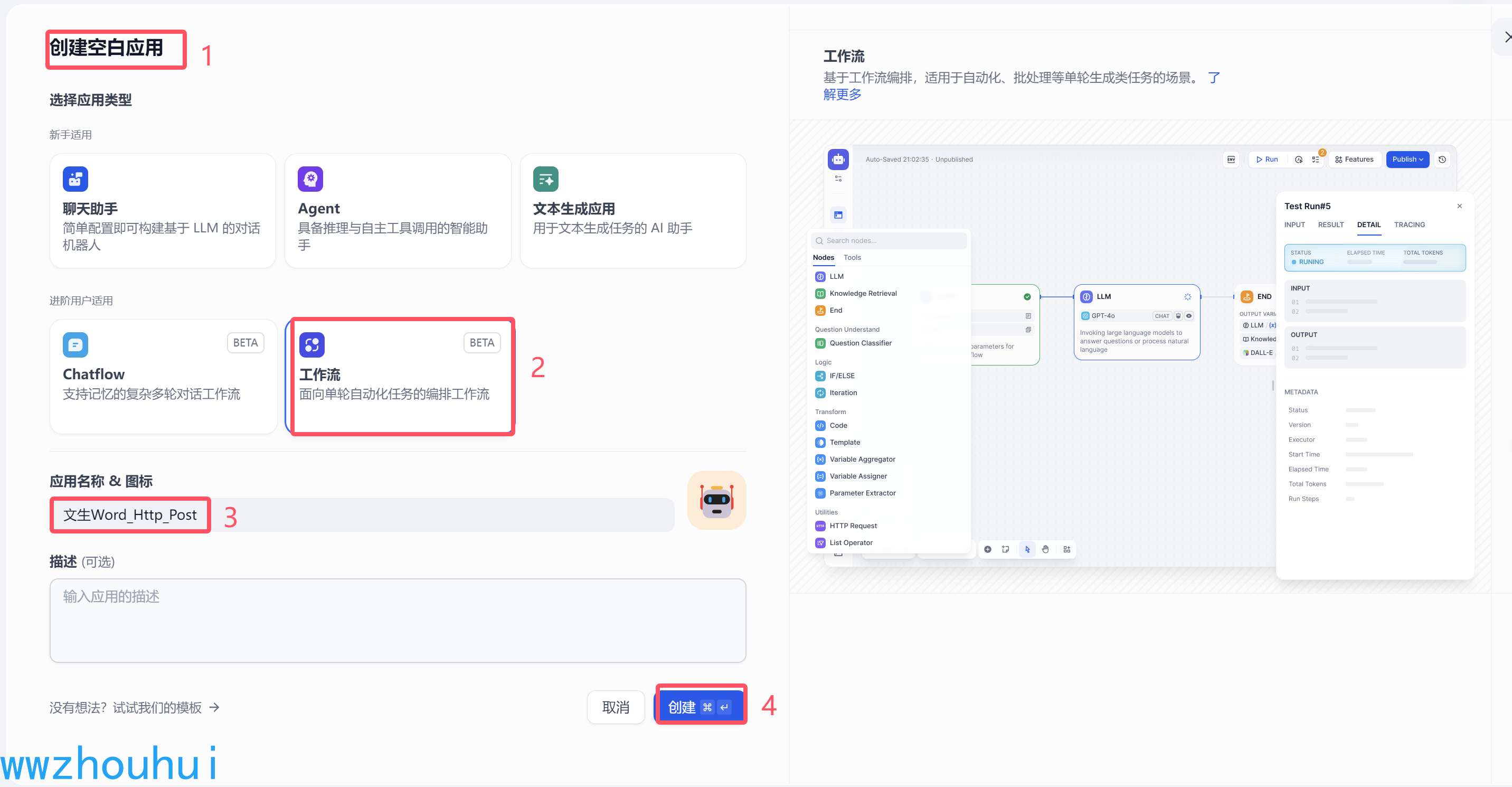This screenshot has height=787, width=1512.
Task: Click the Agent brain icon
Action: point(310,179)
